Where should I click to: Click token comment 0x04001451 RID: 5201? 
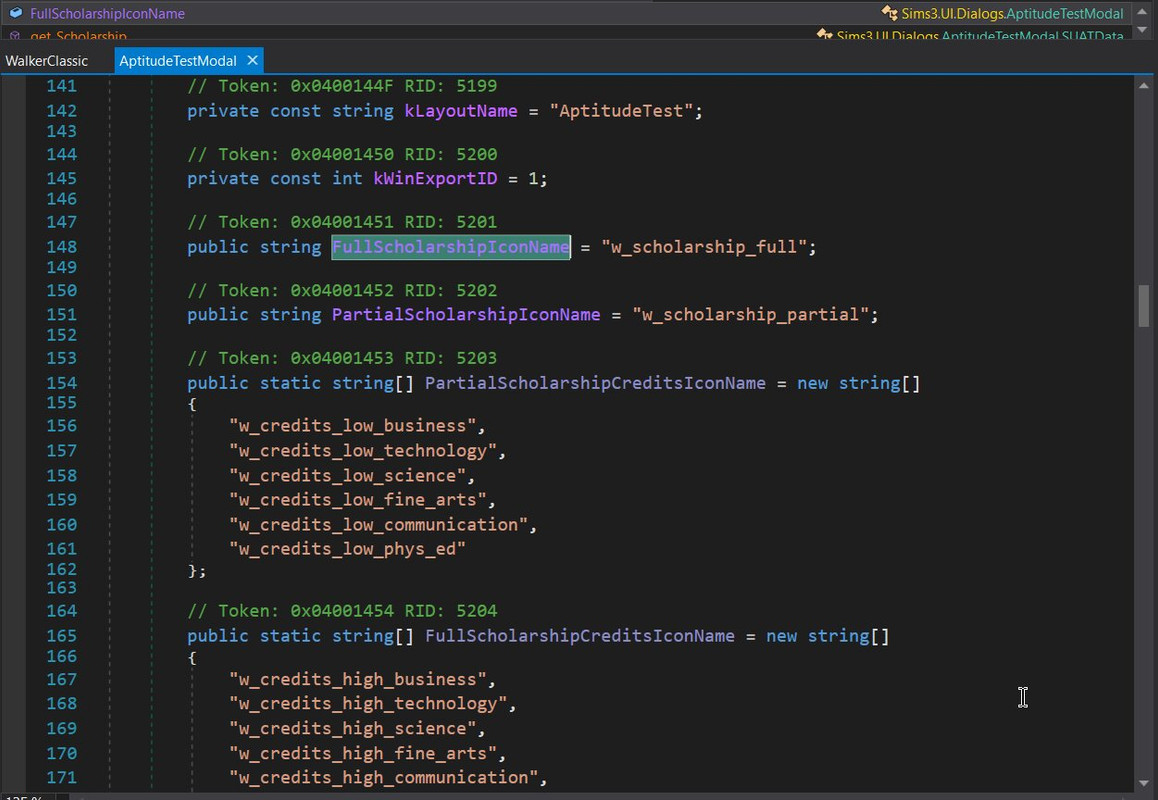point(342,222)
